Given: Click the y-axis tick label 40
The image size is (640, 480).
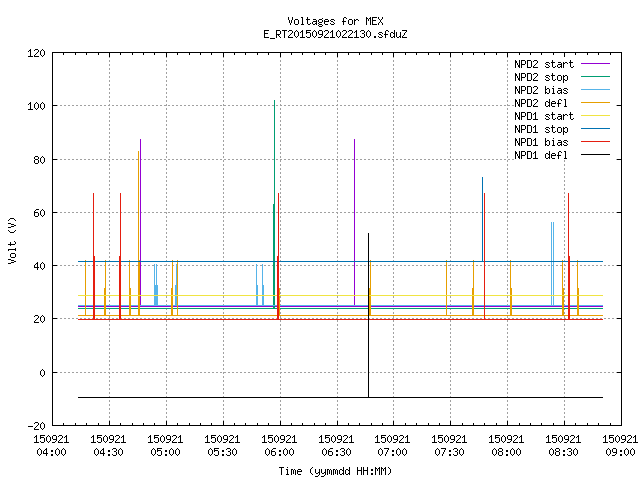Looking at the screenshot, I should point(39,266).
